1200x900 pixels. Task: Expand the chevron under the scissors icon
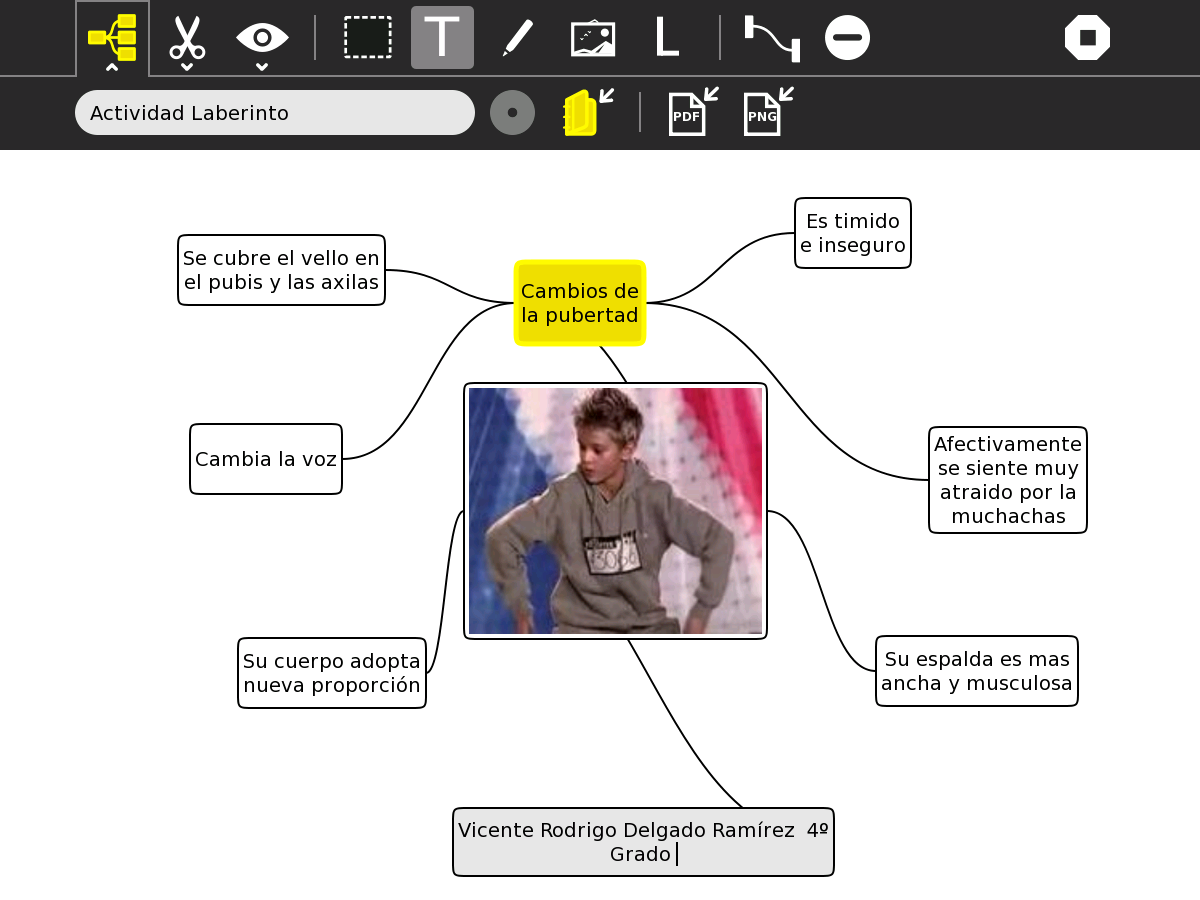[187, 66]
